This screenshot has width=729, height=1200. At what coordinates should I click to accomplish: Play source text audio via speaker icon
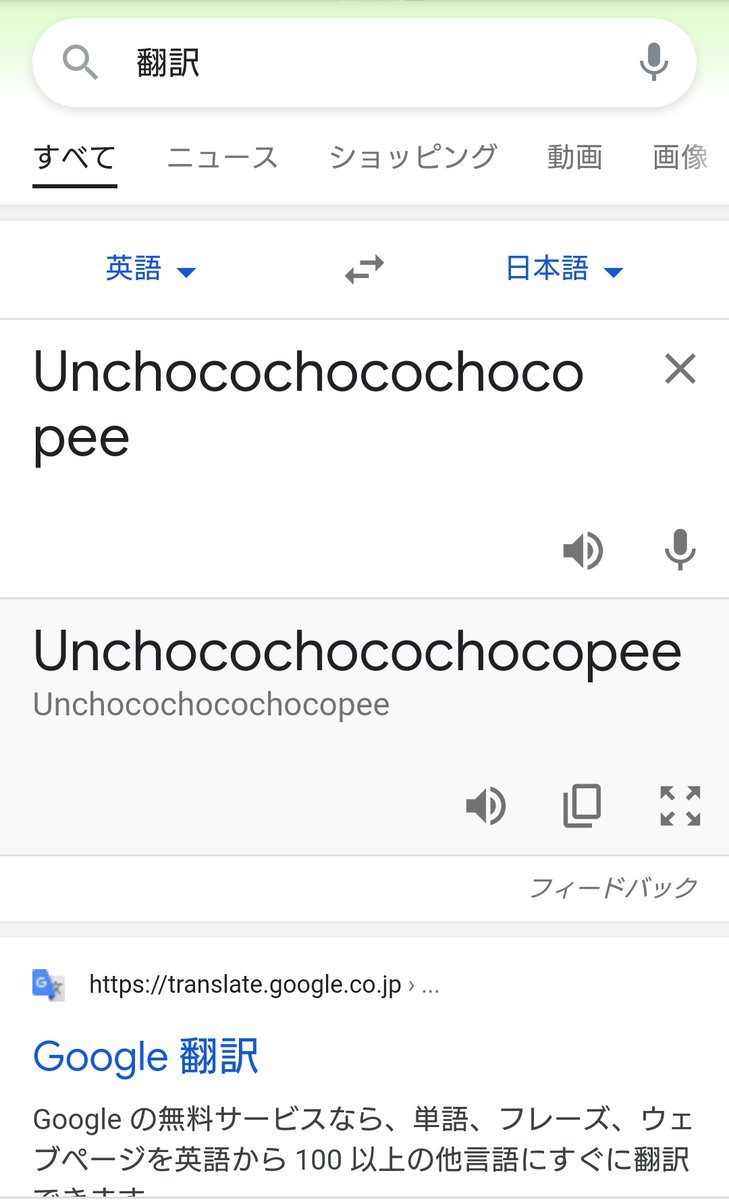click(x=583, y=551)
